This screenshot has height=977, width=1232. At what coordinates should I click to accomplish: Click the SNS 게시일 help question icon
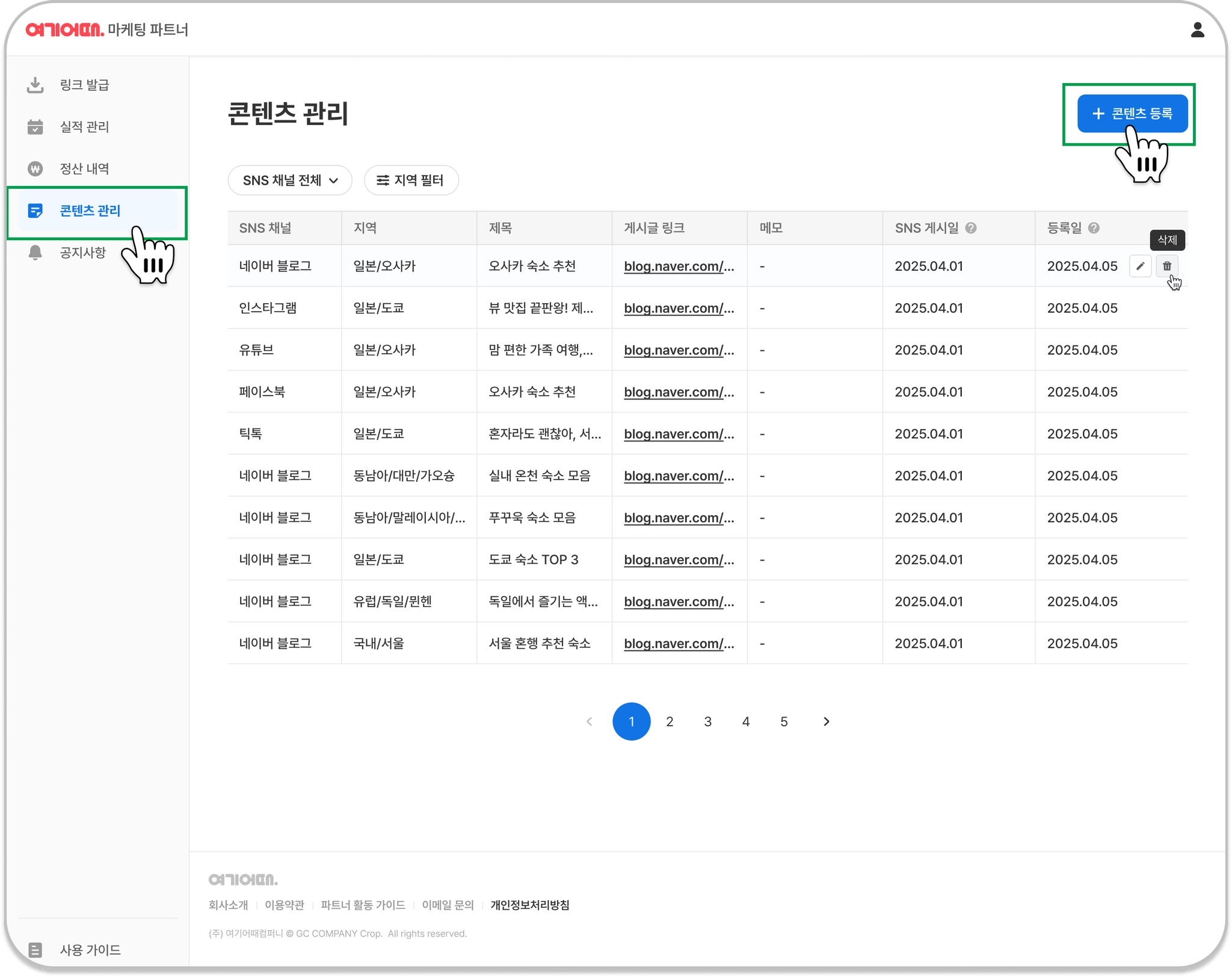pyautogui.click(x=971, y=228)
